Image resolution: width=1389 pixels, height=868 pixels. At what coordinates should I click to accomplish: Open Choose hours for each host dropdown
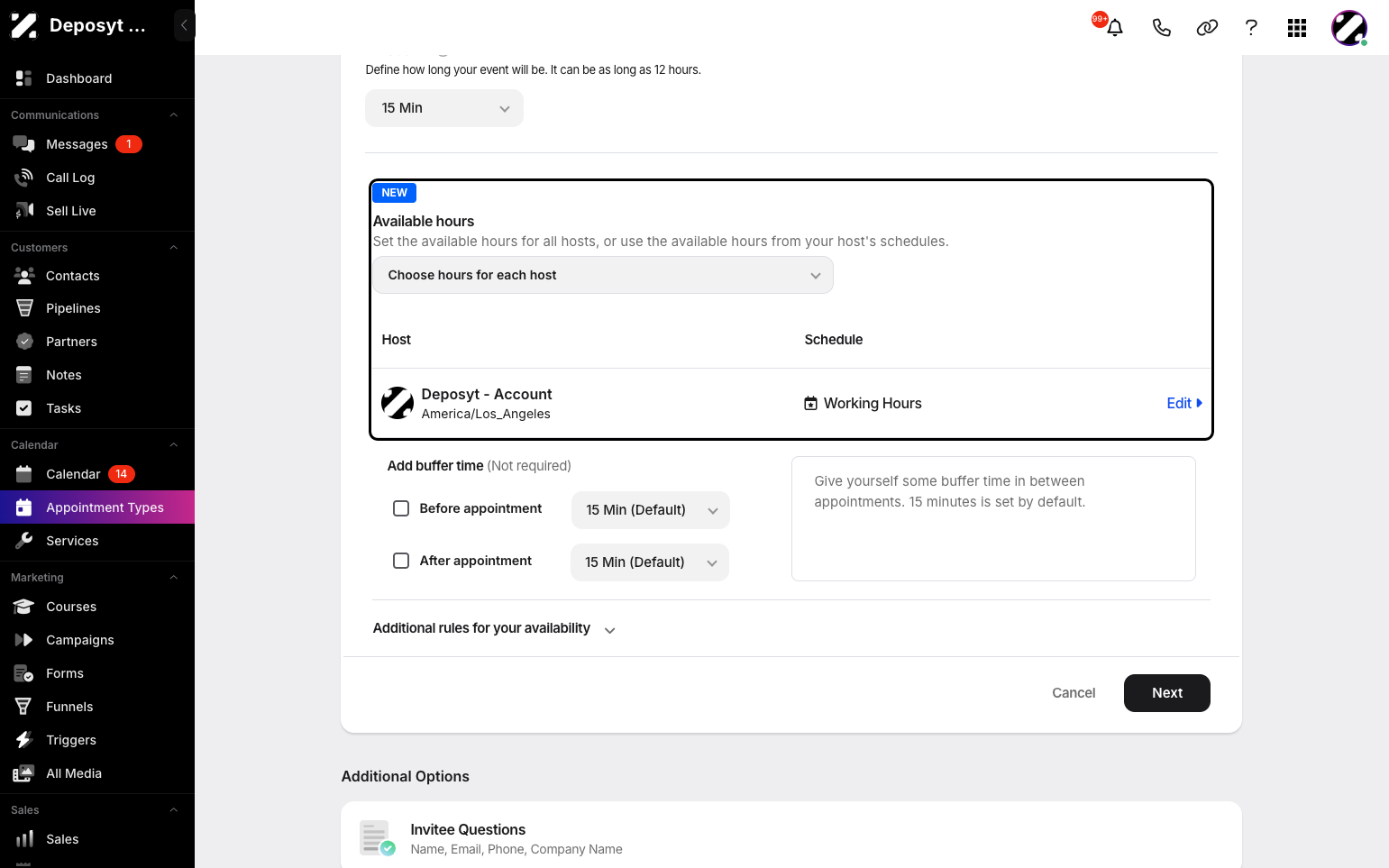(603, 275)
